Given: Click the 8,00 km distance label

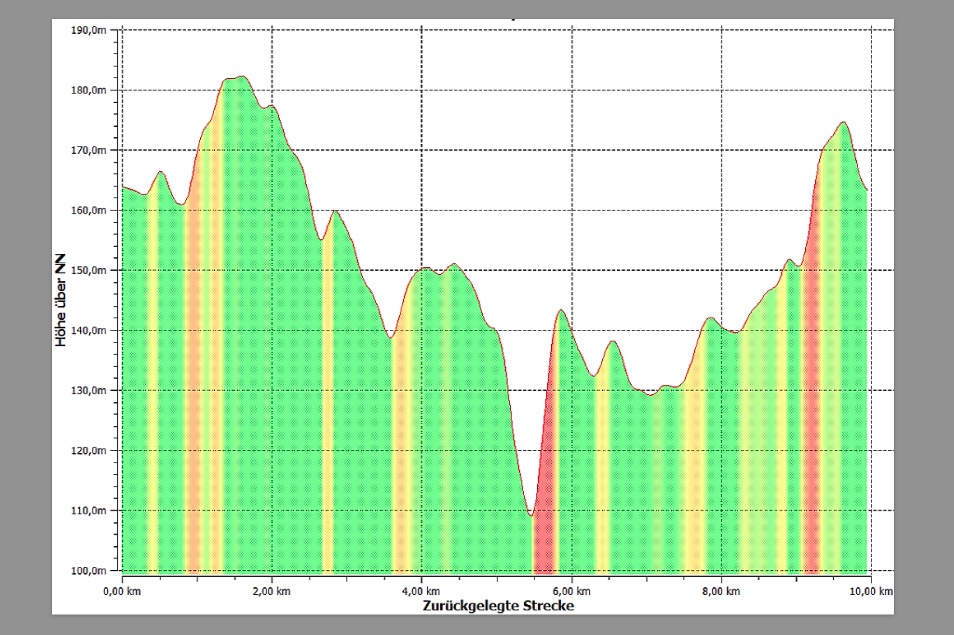Looking at the screenshot, I should 721,592.
